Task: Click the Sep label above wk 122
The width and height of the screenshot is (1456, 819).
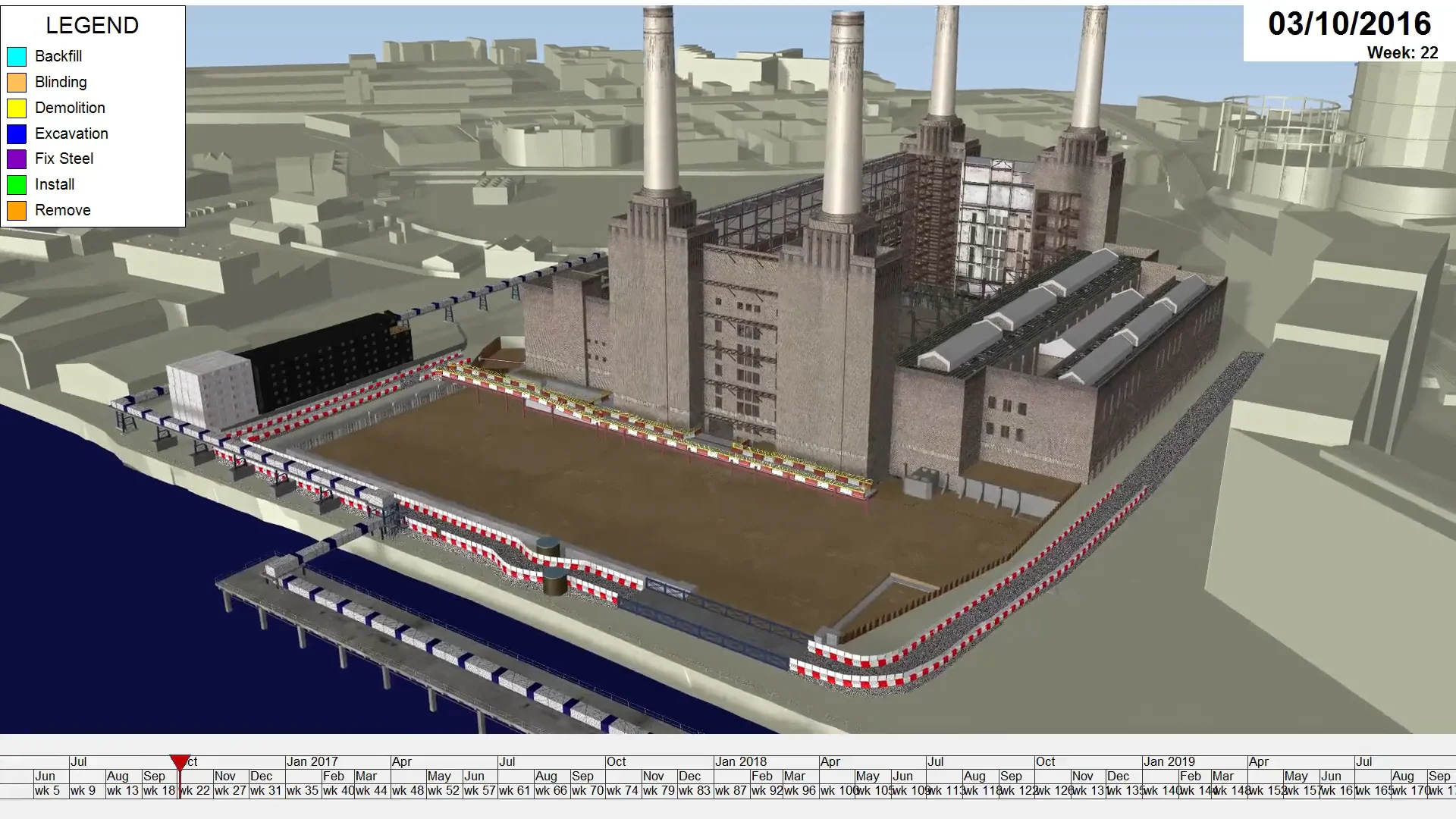Action: pyautogui.click(x=1011, y=776)
